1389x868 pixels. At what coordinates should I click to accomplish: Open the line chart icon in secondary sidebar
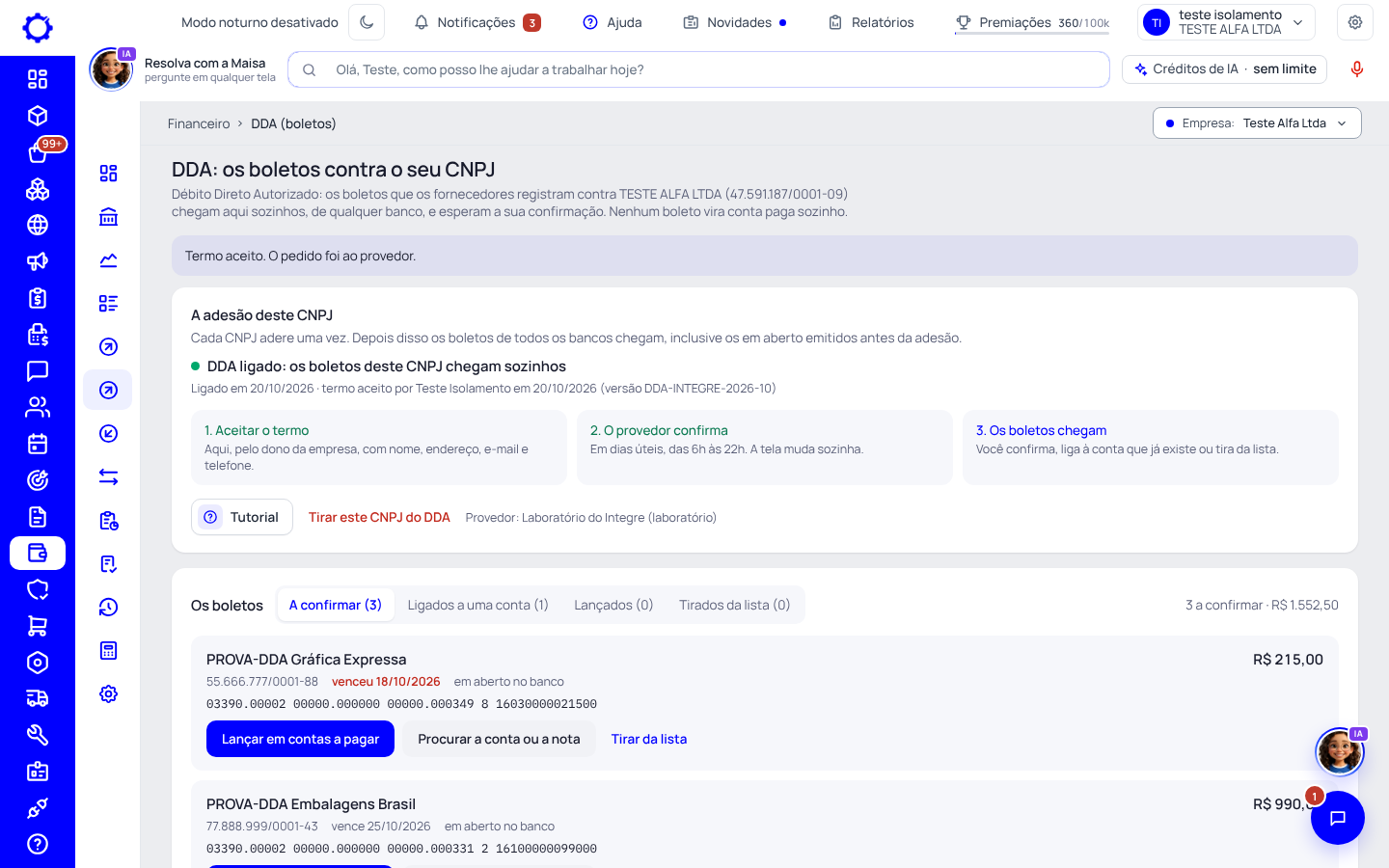coord(109,259)
